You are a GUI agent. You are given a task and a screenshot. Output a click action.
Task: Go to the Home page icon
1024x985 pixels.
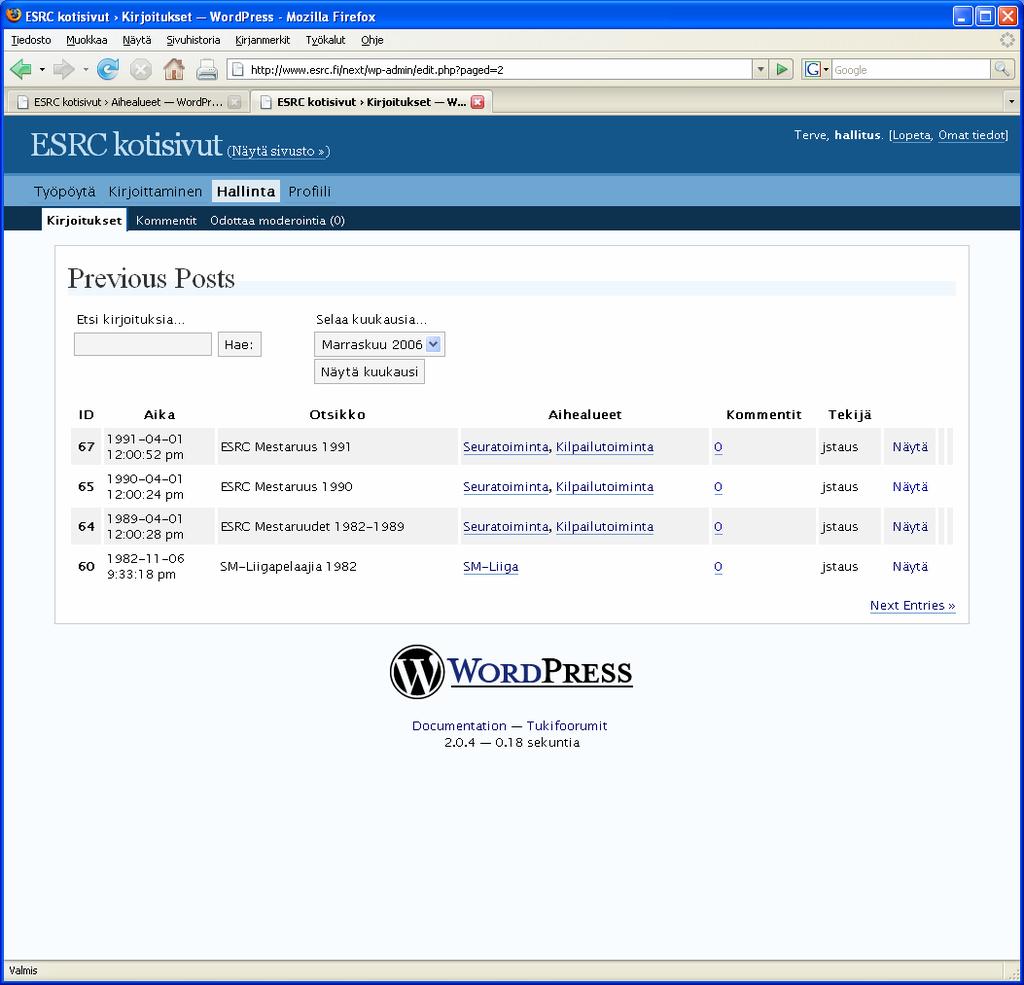pos(174,69)
